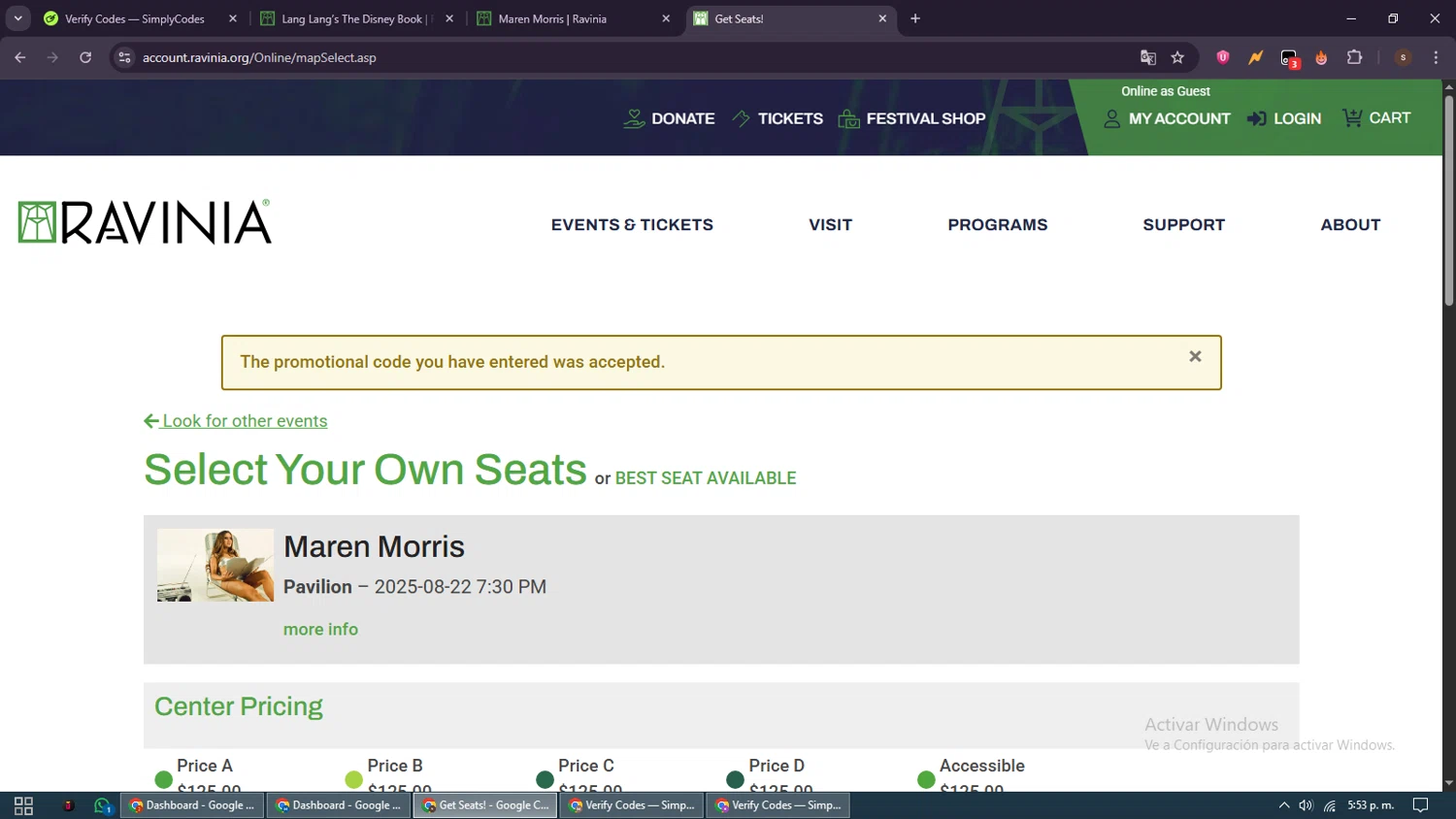1456x819 pixels.
Task: Open the volume speaker tray icon
Action: (1307, 805)
